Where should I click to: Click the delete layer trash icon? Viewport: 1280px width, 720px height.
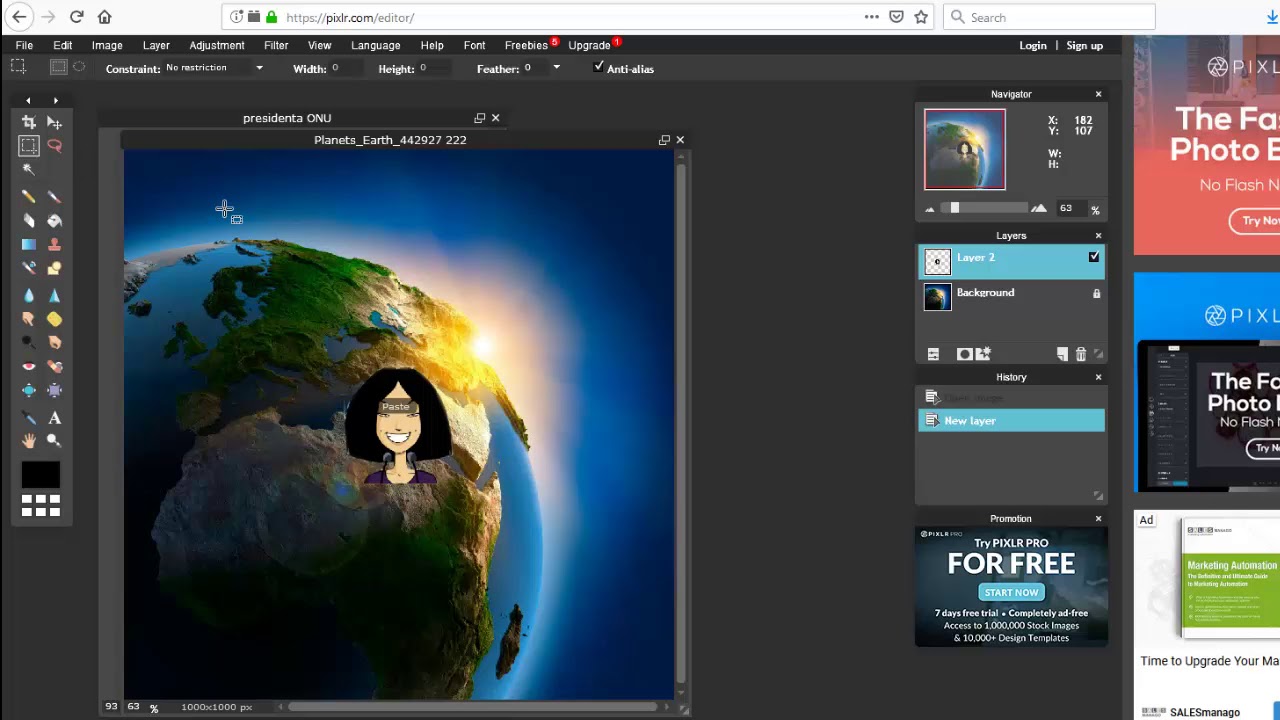1081,354
